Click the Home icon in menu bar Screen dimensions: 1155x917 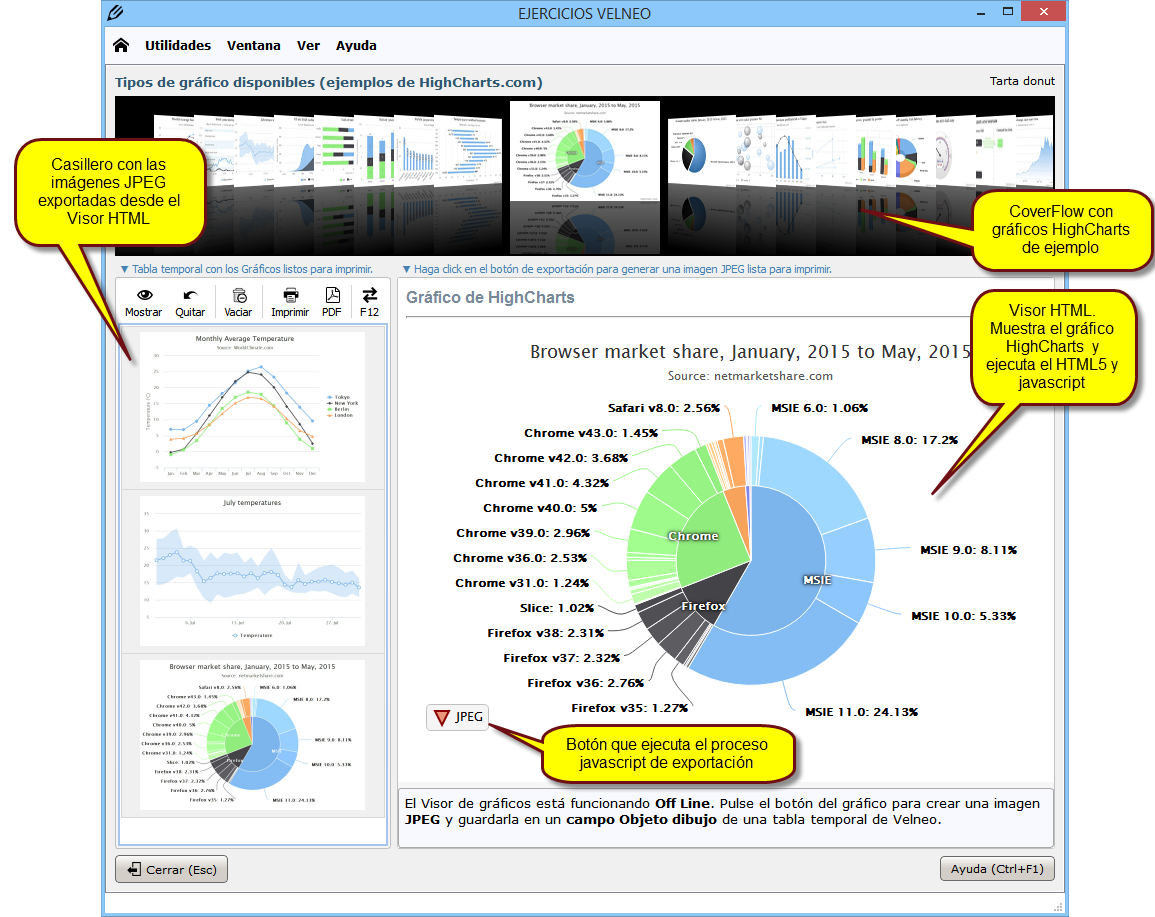click(x=121, y=45)
